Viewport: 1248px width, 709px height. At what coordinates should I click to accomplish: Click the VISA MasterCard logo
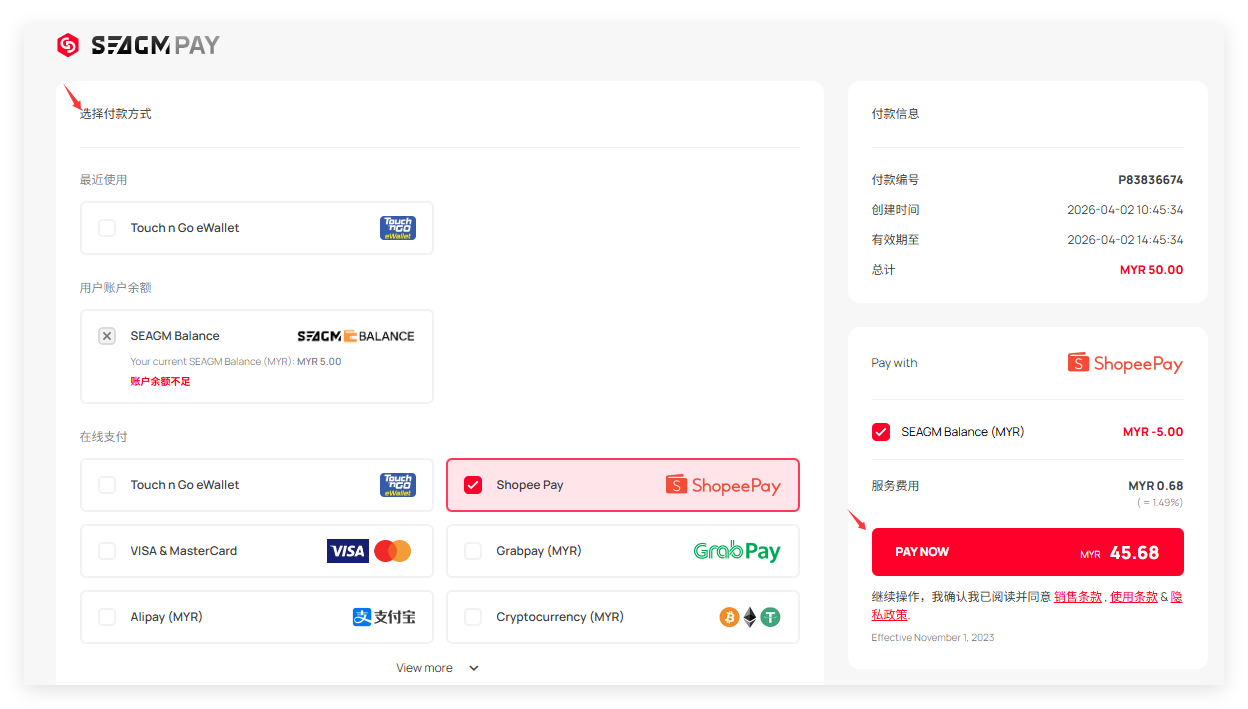(369, 551)
